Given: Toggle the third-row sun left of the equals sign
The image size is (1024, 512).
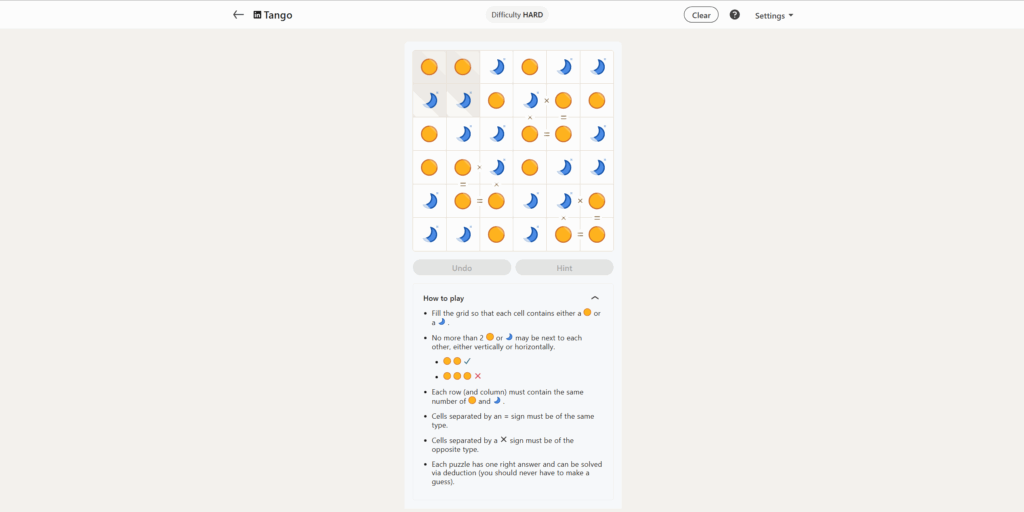Looking at the screenshot, I should click(x=530, y=134).
